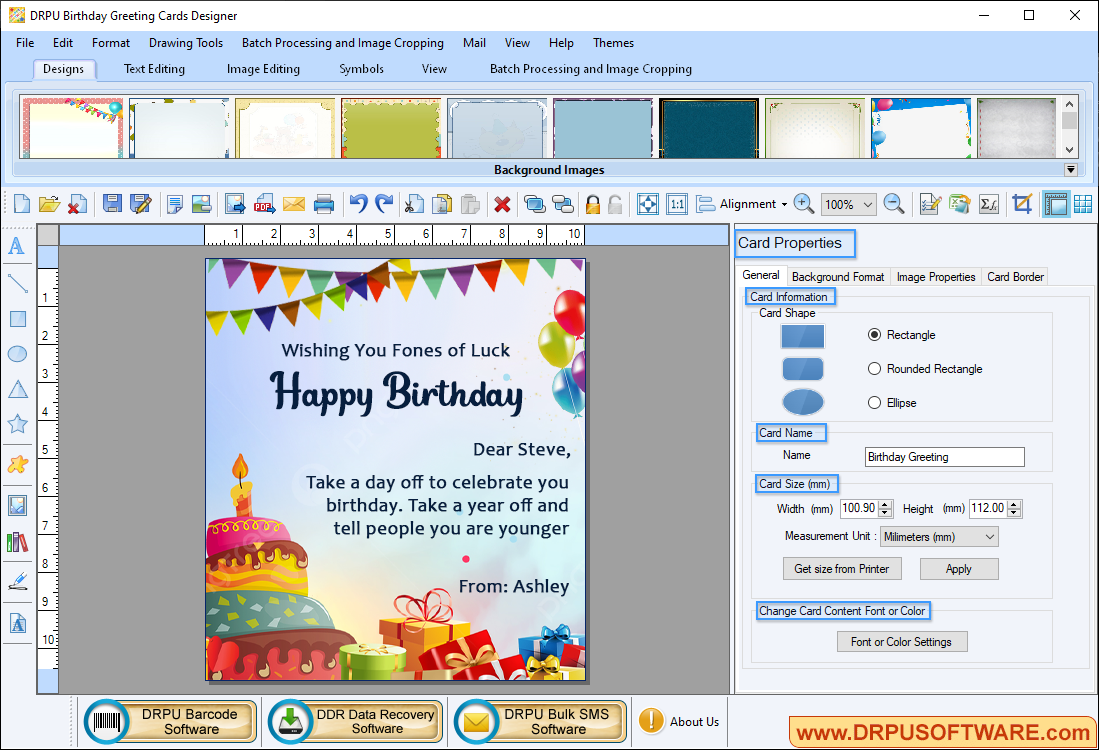This screenshot has width=1099, height=750.
Task: Activate the Crop tool on the toolbar
Action: pos(1022,203)
